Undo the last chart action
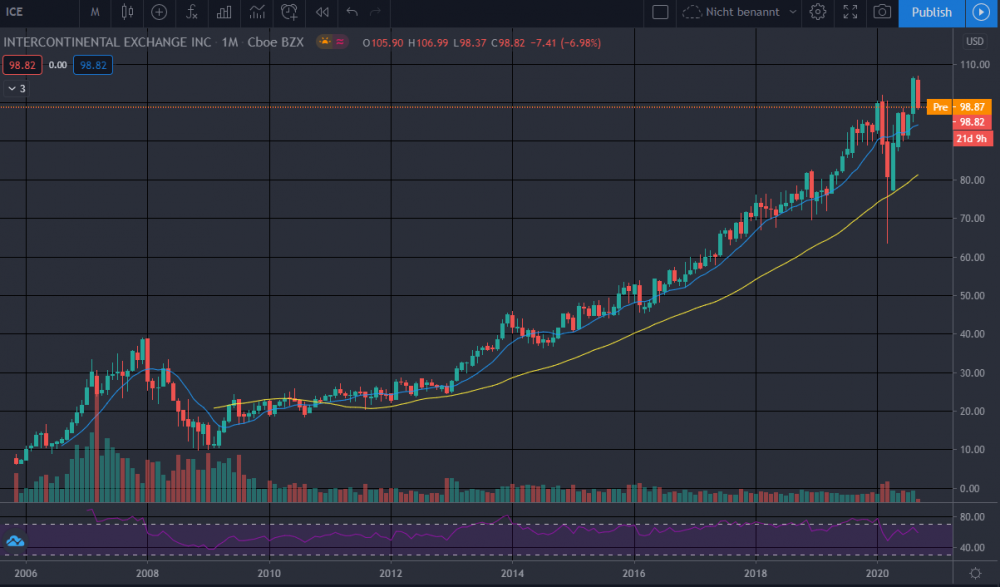This screenshot has height=587, width=1000. pos(352,12)
